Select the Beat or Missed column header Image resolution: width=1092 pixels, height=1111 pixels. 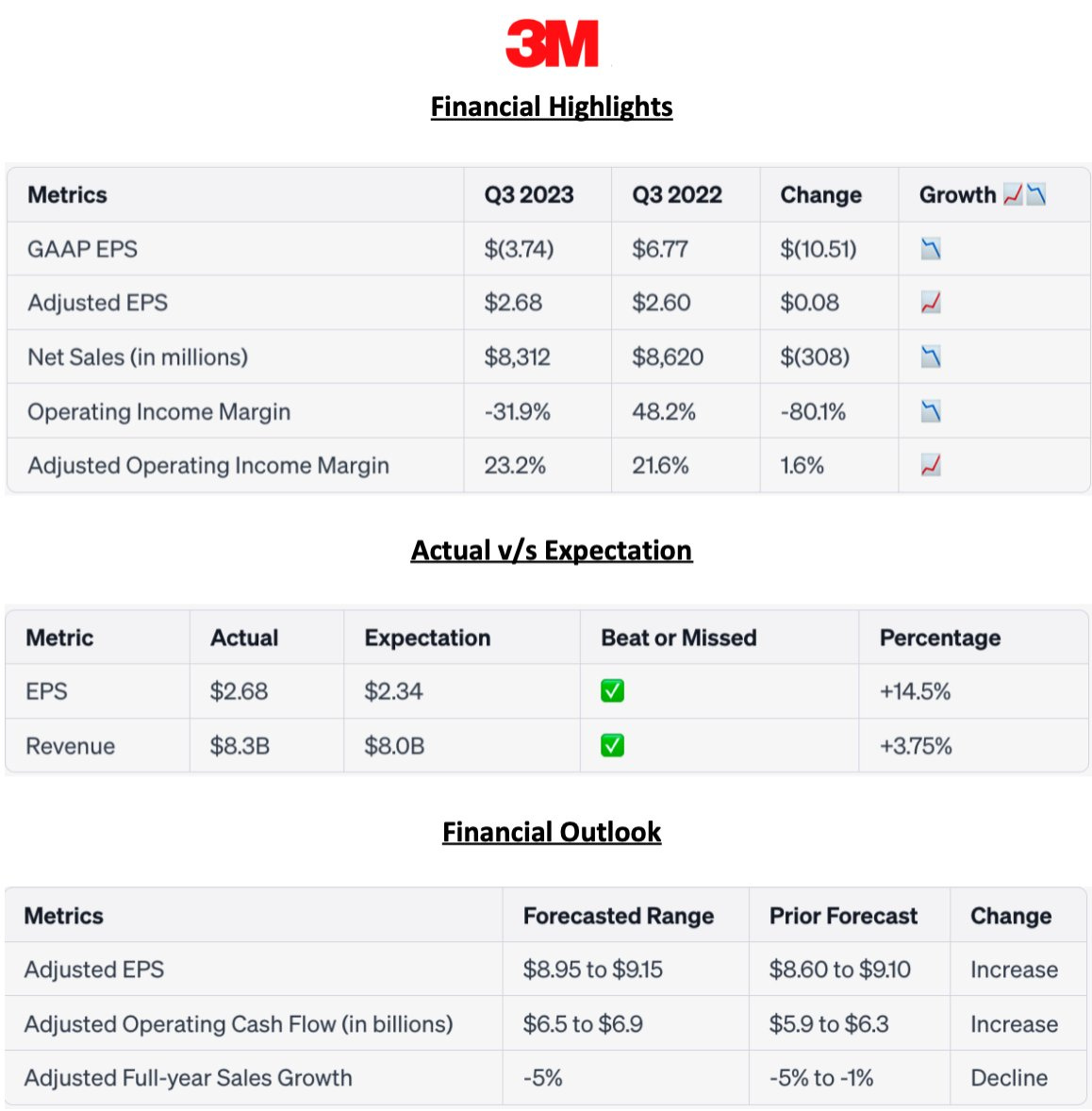tap(679, 638)
